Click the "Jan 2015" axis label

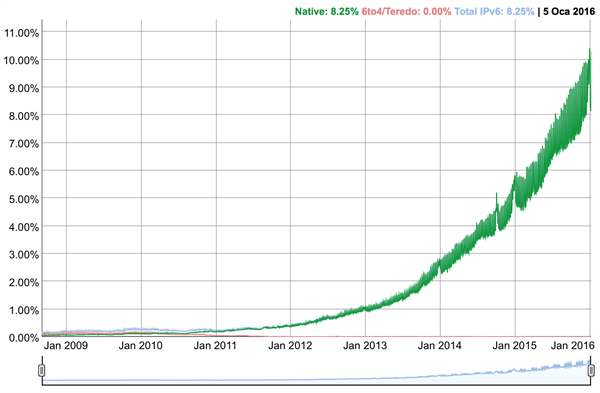point(515,346)
